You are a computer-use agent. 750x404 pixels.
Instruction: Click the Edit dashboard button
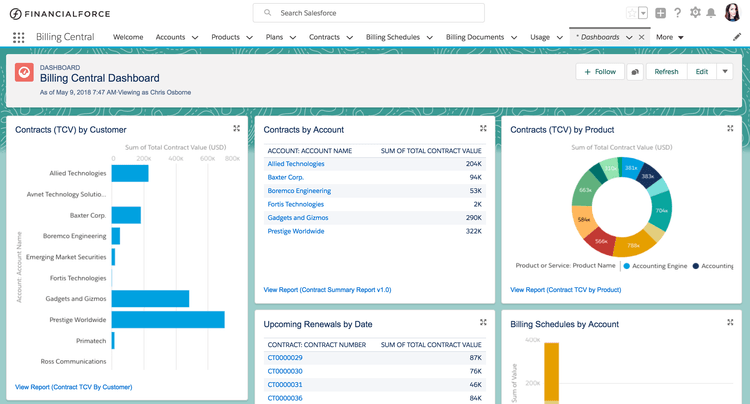(x=702, y=72)
